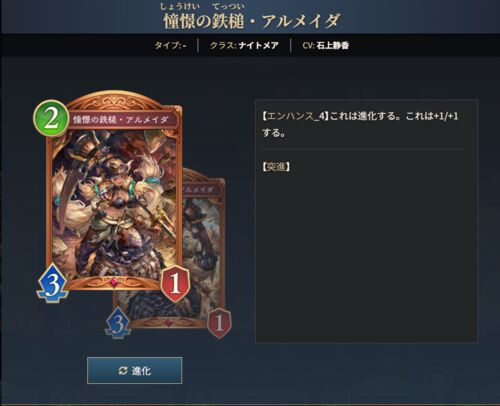
Task: Click the refresh arrows icon on 進化 button
Action: [123, 370]
